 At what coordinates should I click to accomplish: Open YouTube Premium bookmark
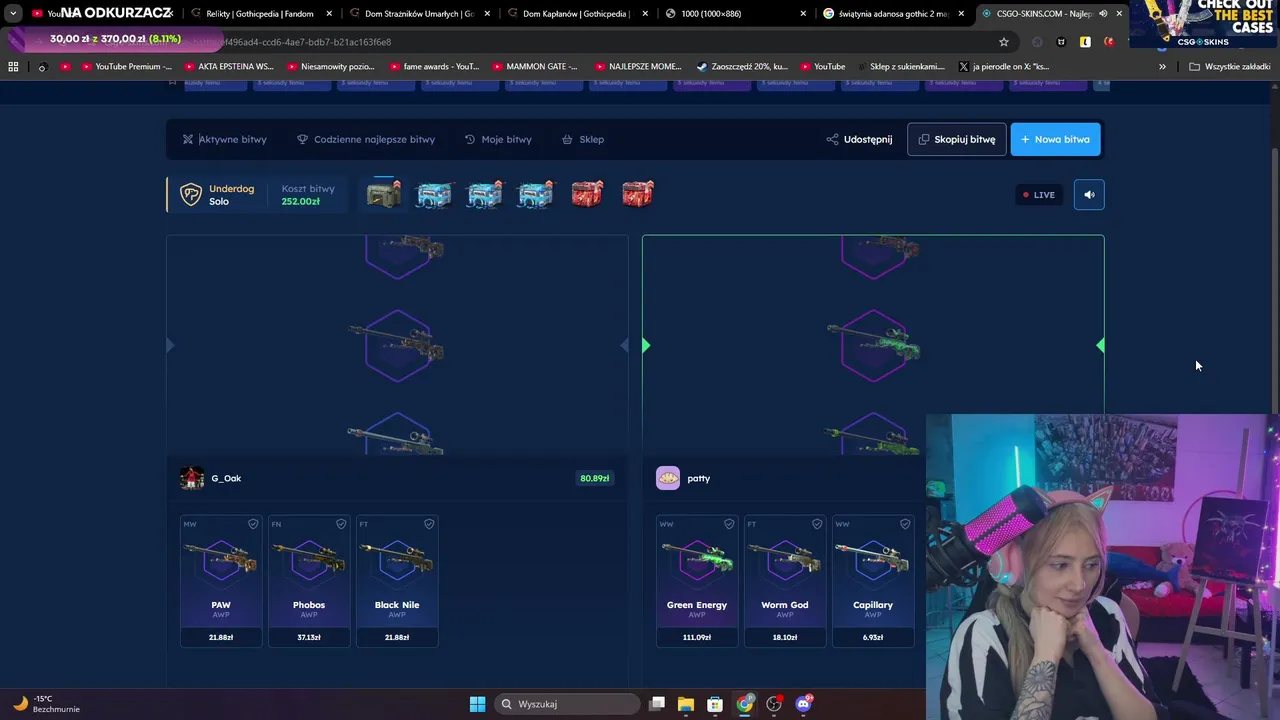click(126, 66)
